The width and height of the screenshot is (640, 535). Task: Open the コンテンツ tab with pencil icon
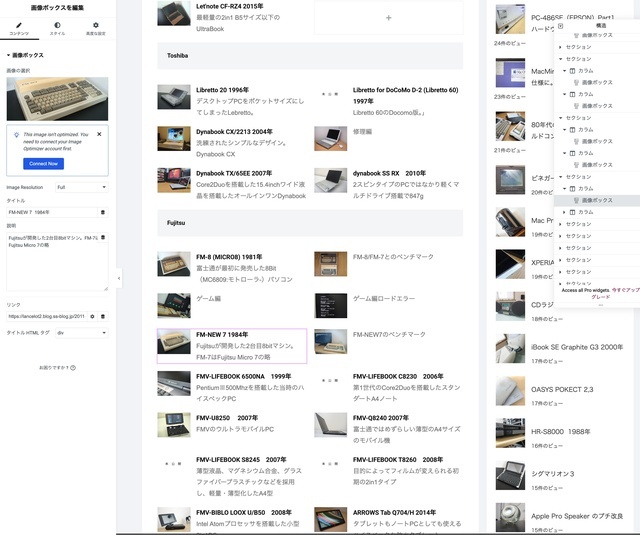point(19,29)
